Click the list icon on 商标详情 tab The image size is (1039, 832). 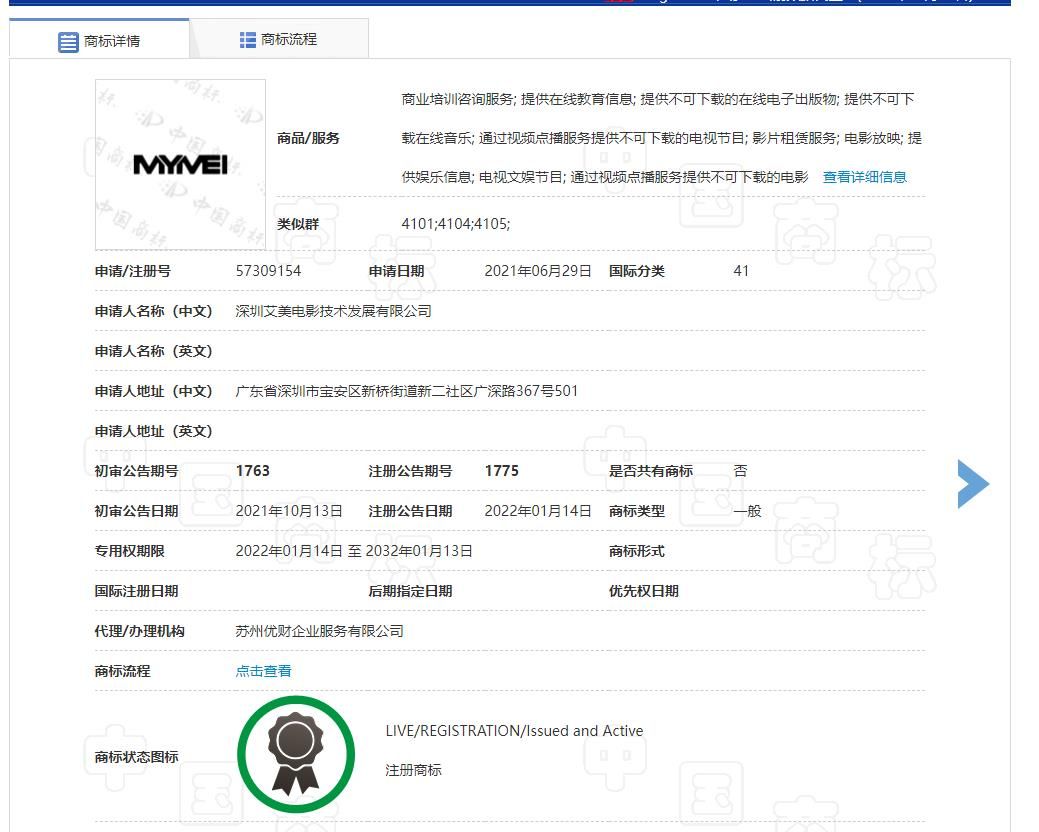point(67,42)
